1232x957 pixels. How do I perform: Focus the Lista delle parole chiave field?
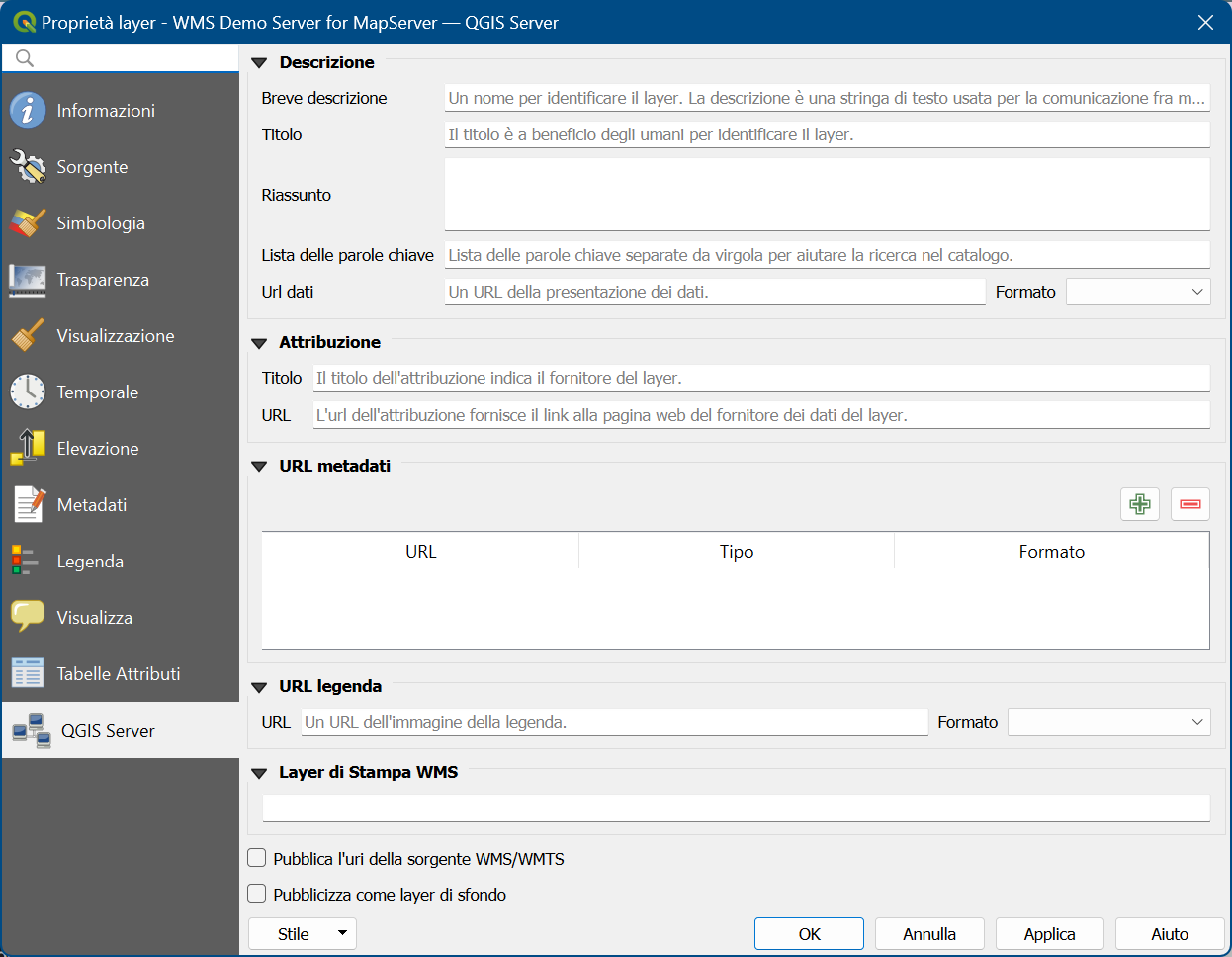(x=828, y=255)
